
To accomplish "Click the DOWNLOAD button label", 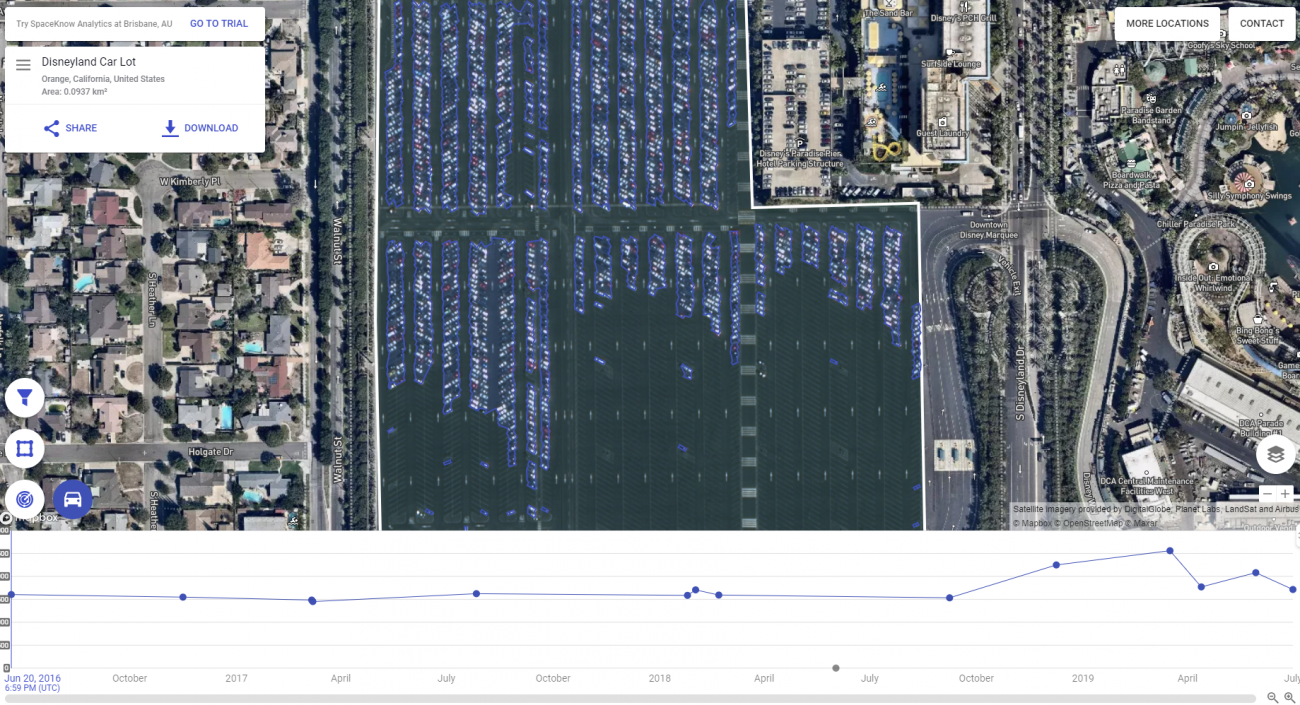I will 211,128.
